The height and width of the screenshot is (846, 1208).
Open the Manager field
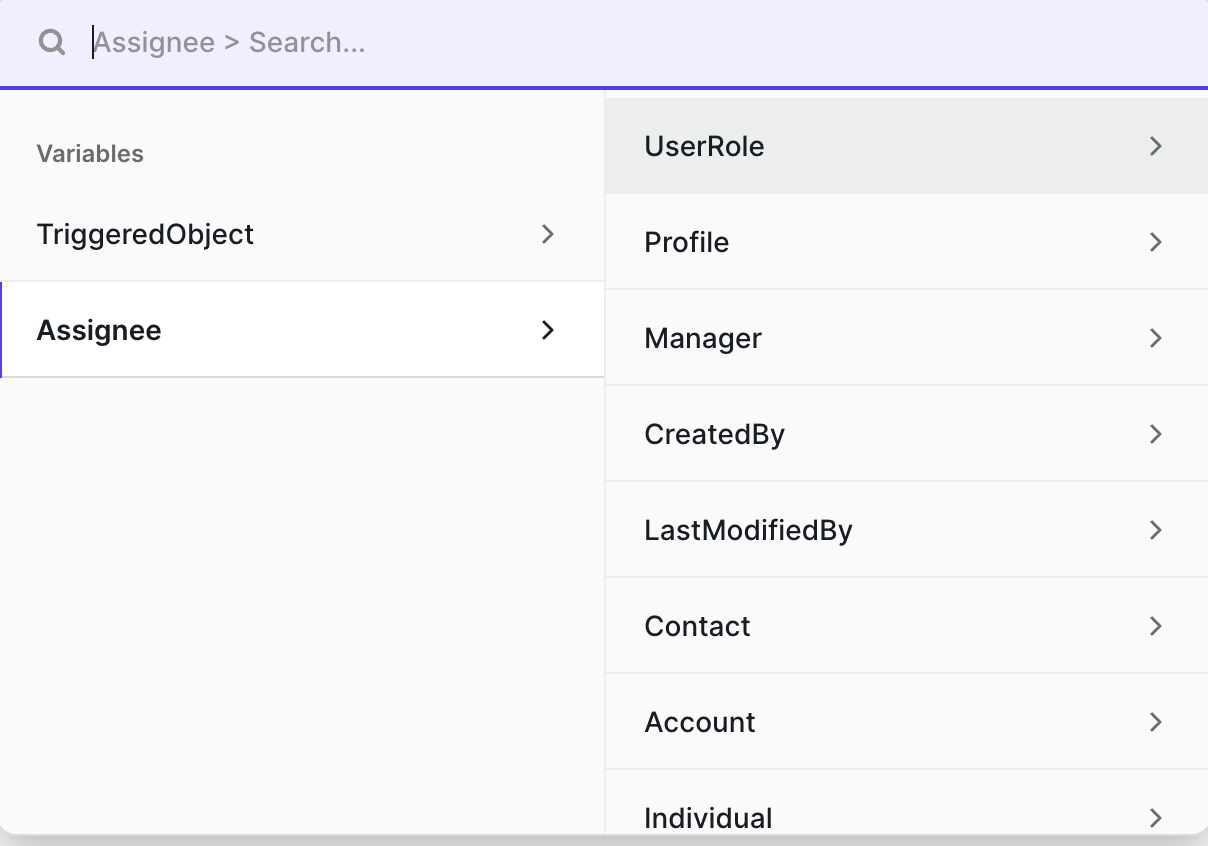tap(907, 338)
